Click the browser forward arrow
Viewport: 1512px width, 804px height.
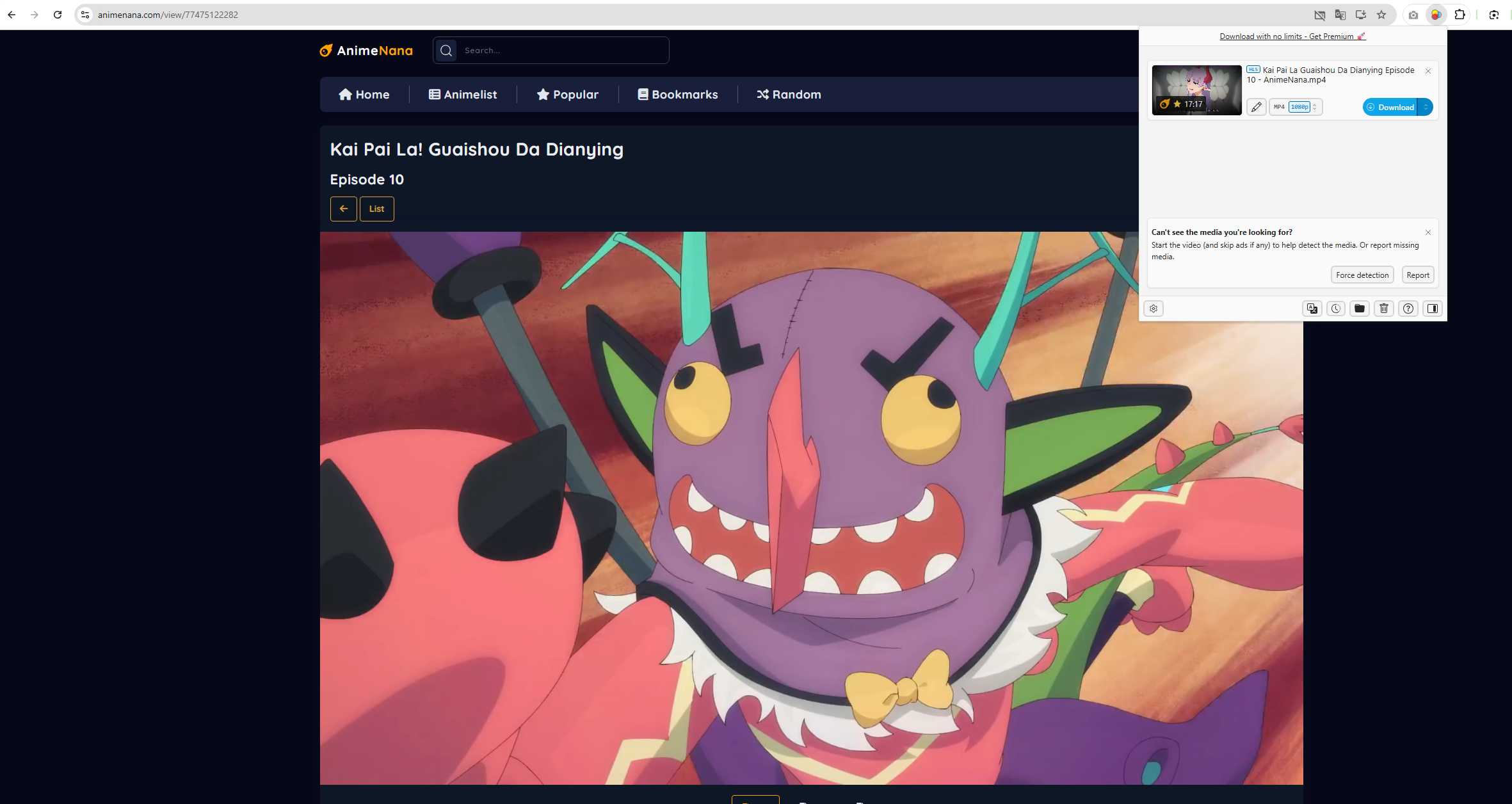(x=35, y=15)
